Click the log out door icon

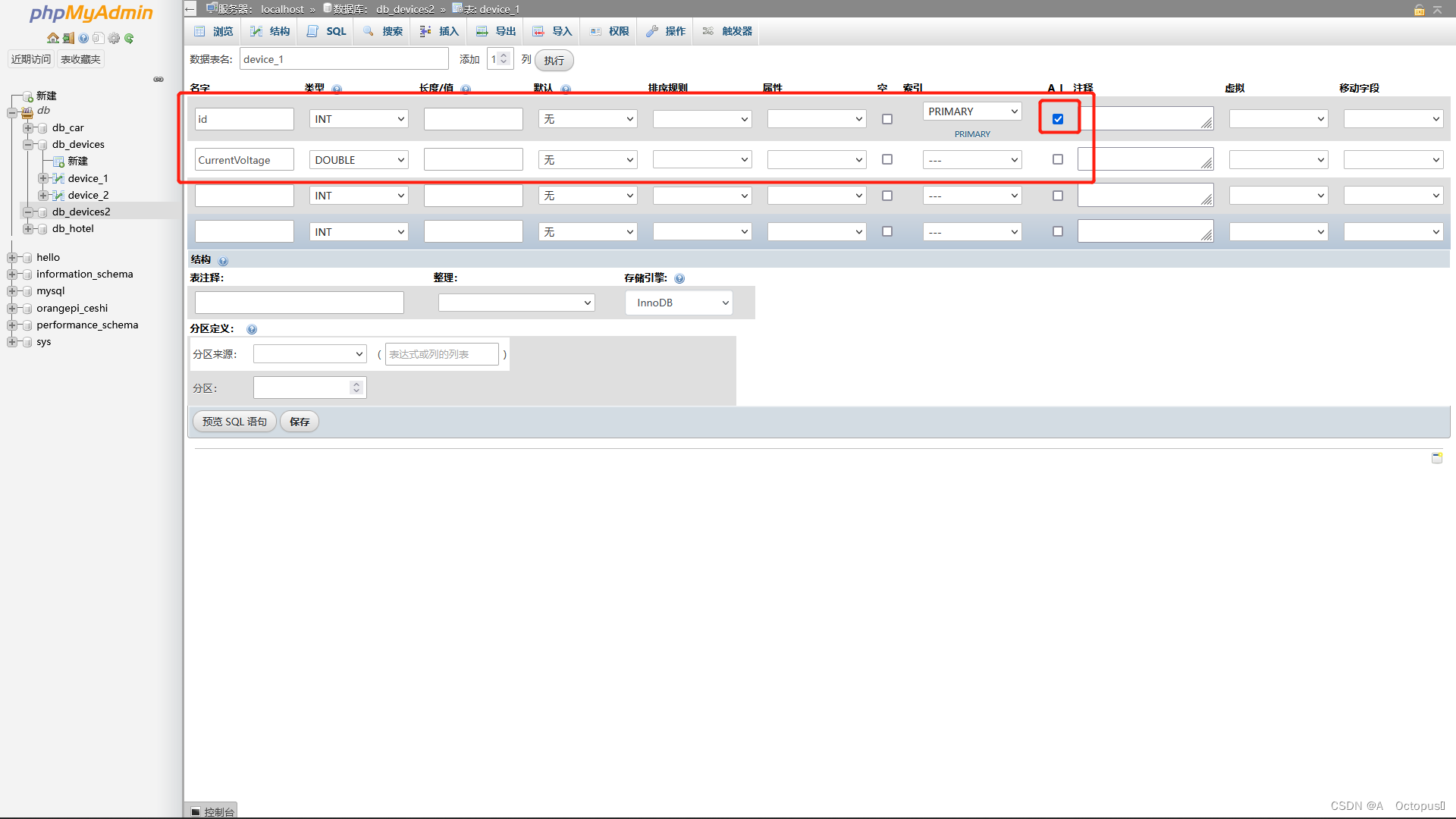(x=68, y=38)
